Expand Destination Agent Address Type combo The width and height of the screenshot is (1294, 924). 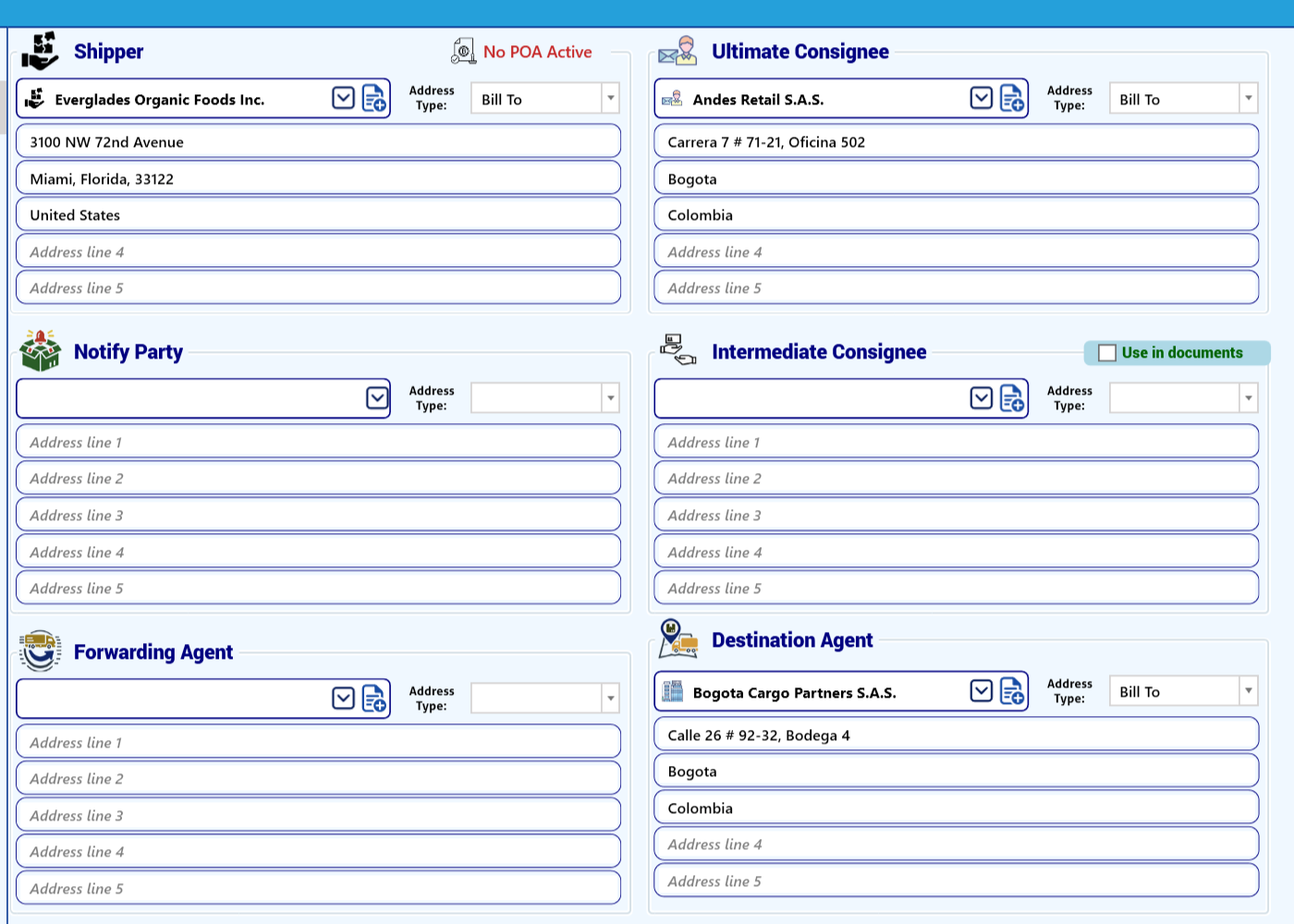(x=1249, y=691)
